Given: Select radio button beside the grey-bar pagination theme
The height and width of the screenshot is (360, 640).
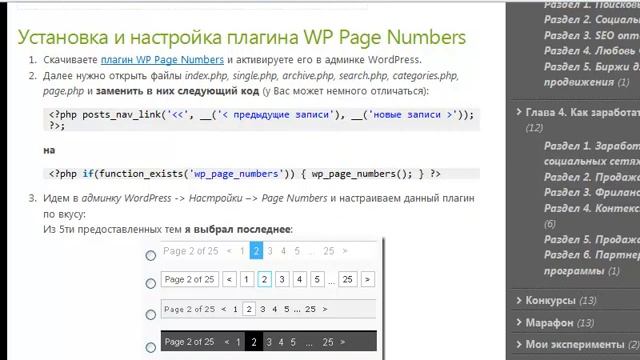Looking at the screenshot, I should (151, 315).
